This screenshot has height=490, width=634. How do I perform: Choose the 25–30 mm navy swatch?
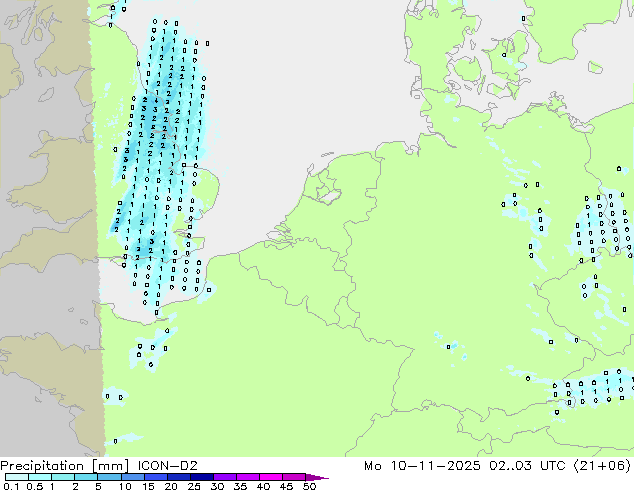[201, 477]
